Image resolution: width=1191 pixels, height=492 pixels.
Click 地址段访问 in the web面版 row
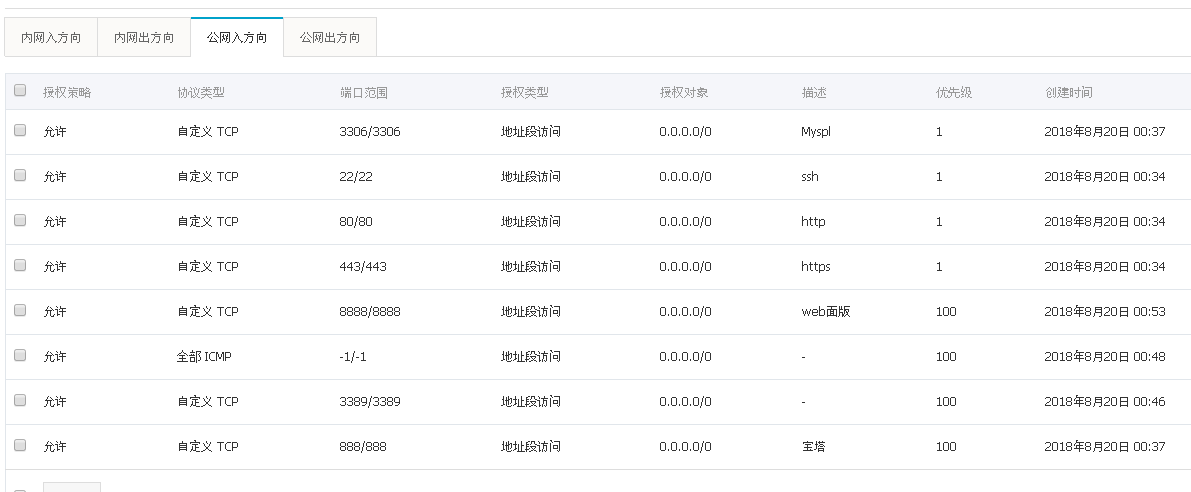point(531,311)
